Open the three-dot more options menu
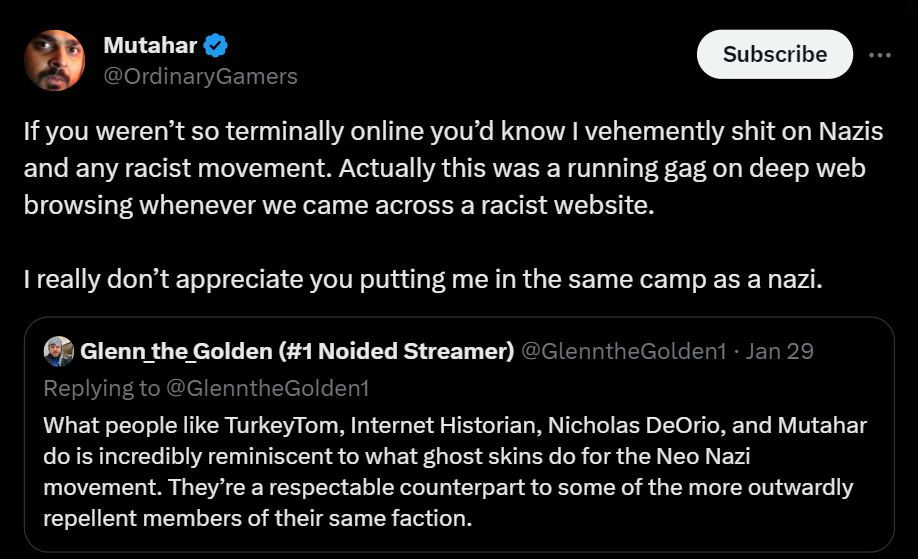 [x=879, y=55]
